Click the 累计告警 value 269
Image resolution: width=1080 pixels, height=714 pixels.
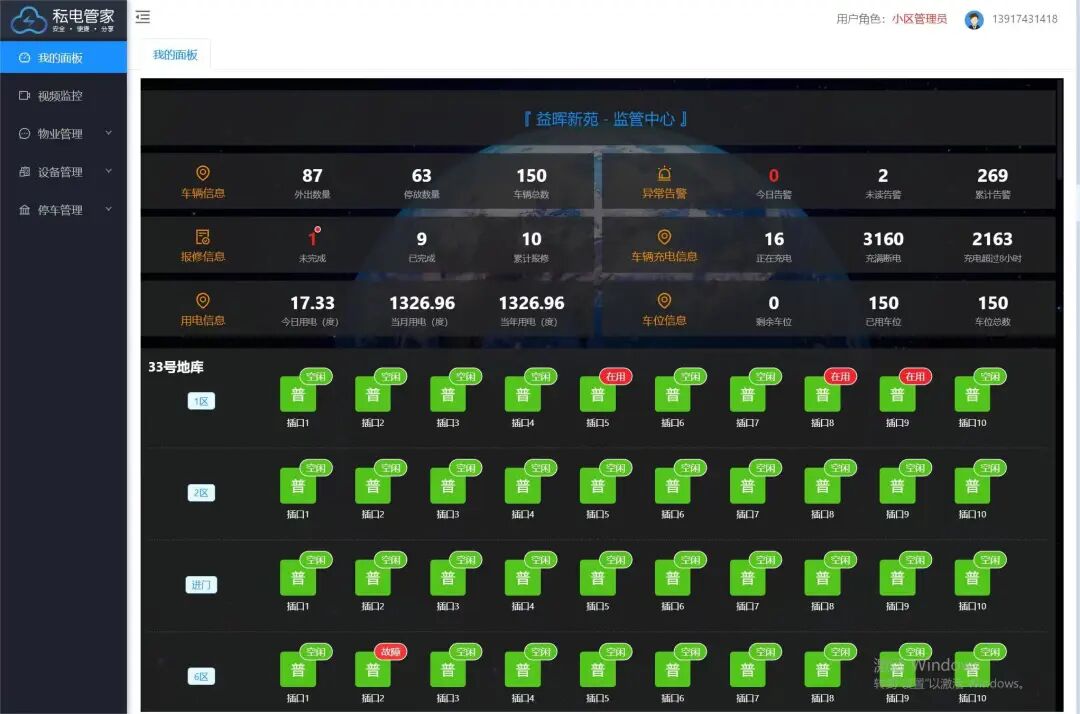(993, 176)
